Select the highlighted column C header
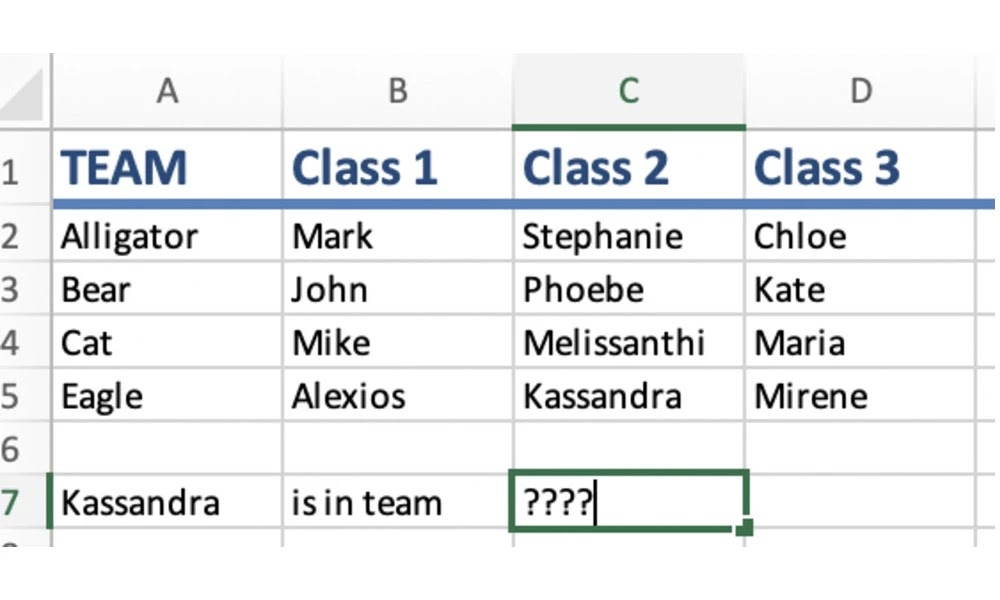 point(628,91)
